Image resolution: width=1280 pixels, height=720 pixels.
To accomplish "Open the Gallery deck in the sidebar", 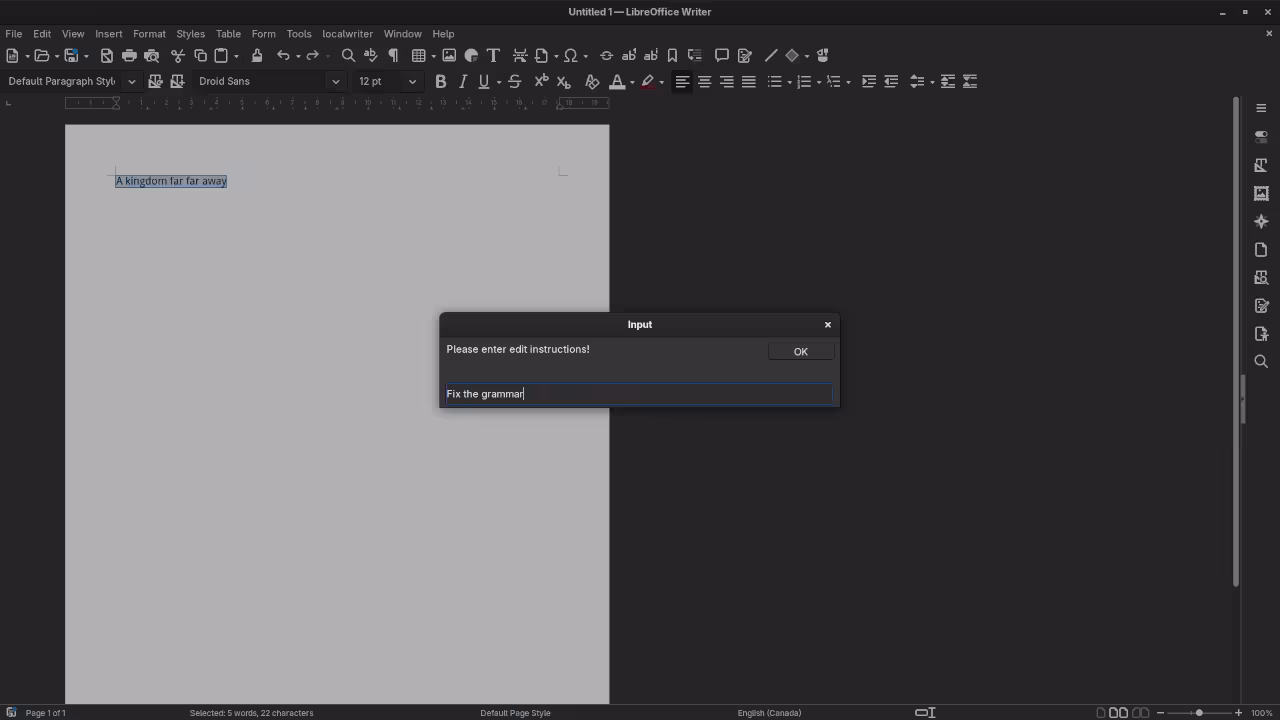I will [1261, 193].
